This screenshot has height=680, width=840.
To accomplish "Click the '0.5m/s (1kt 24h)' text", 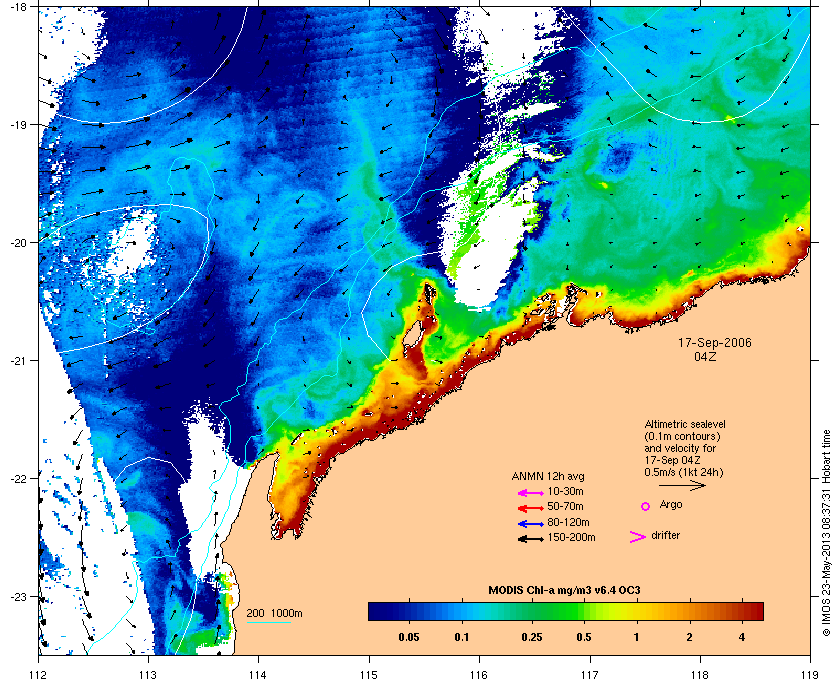I will [x=684, y=473].
